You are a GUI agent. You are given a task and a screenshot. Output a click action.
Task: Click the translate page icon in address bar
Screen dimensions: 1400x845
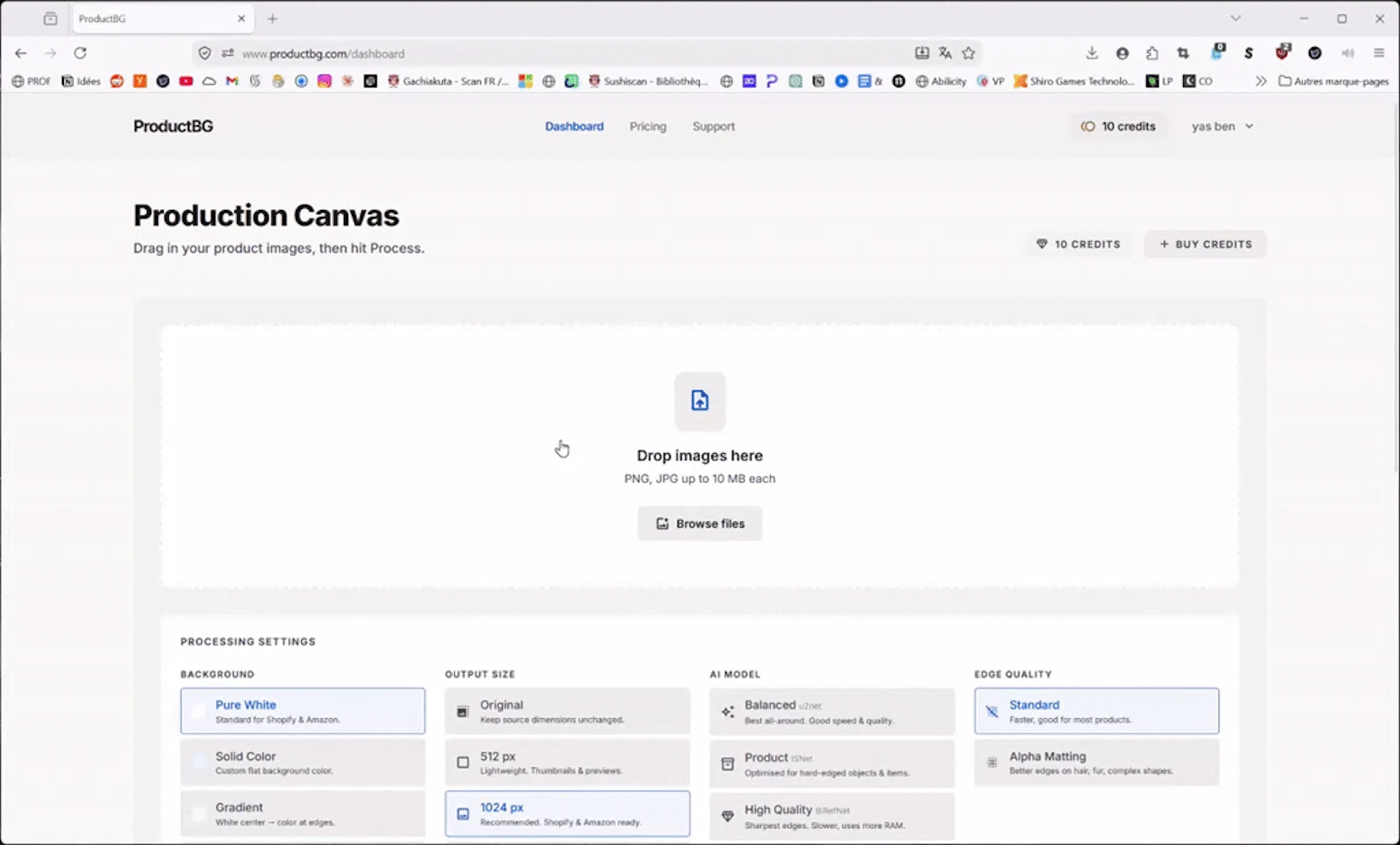coord(945,53)
